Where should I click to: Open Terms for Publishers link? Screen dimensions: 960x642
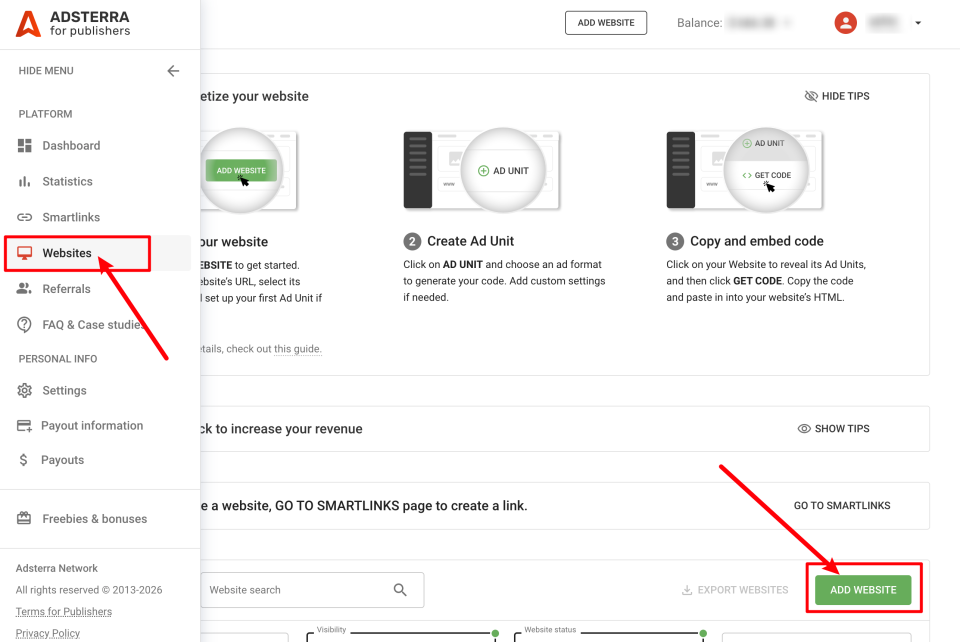64,611
